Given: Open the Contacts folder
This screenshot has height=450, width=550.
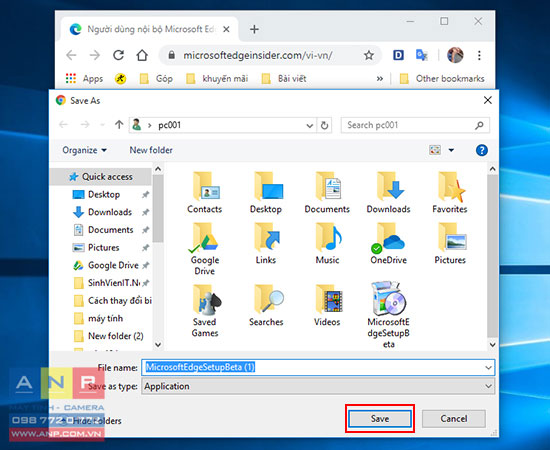Looking at the screenshot, I should (204, 193).
